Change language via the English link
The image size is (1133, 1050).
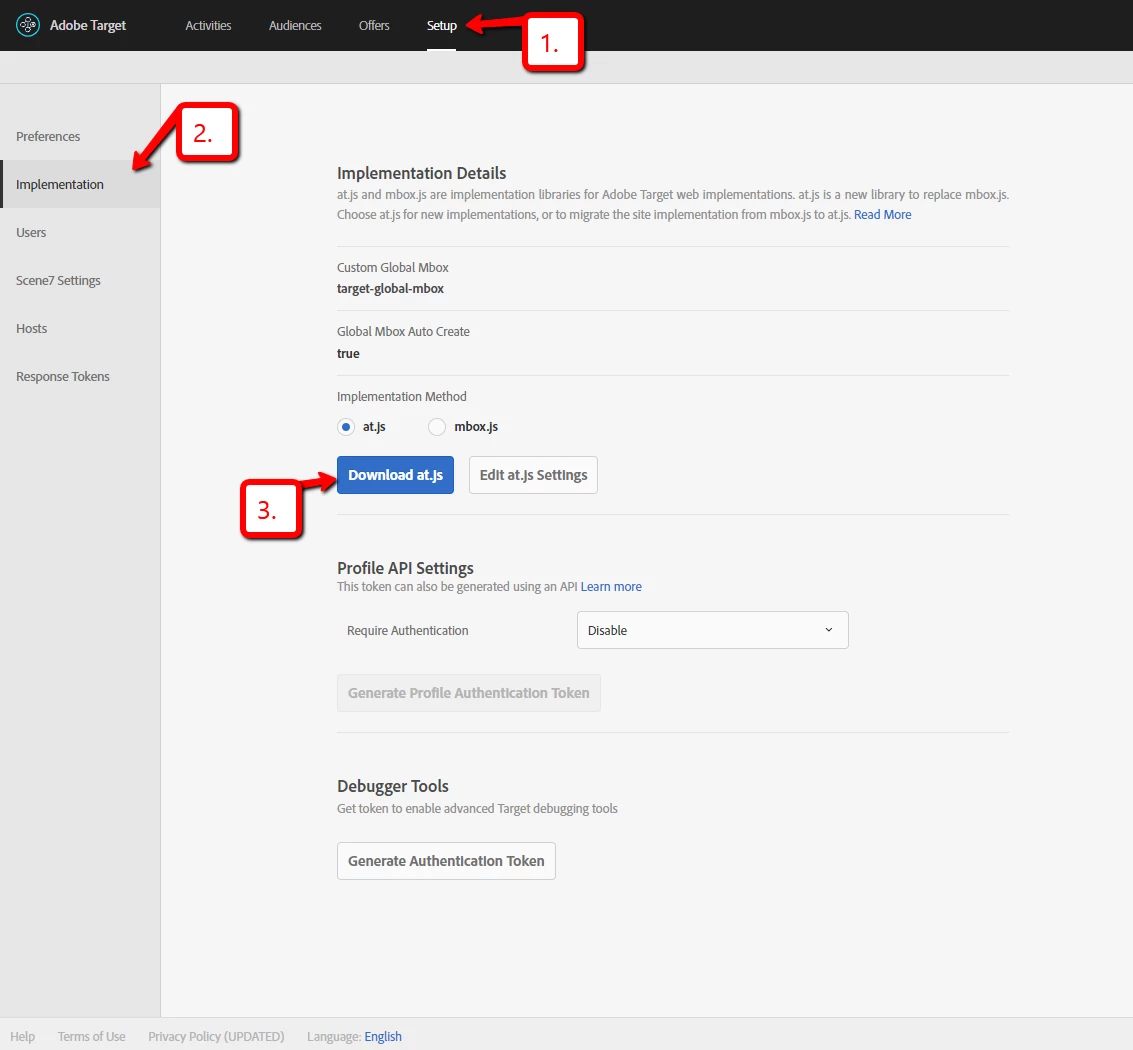383,1036
